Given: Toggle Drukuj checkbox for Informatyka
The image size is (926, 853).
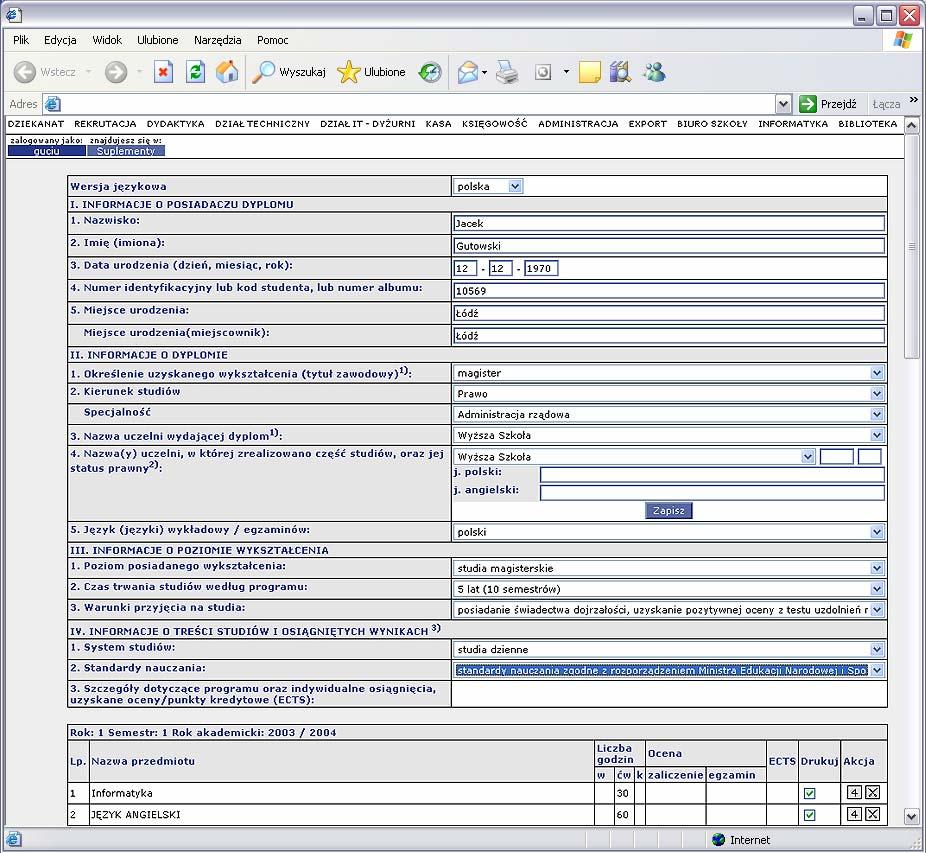Looking at the screenshot, I should [x=810, y=793].
